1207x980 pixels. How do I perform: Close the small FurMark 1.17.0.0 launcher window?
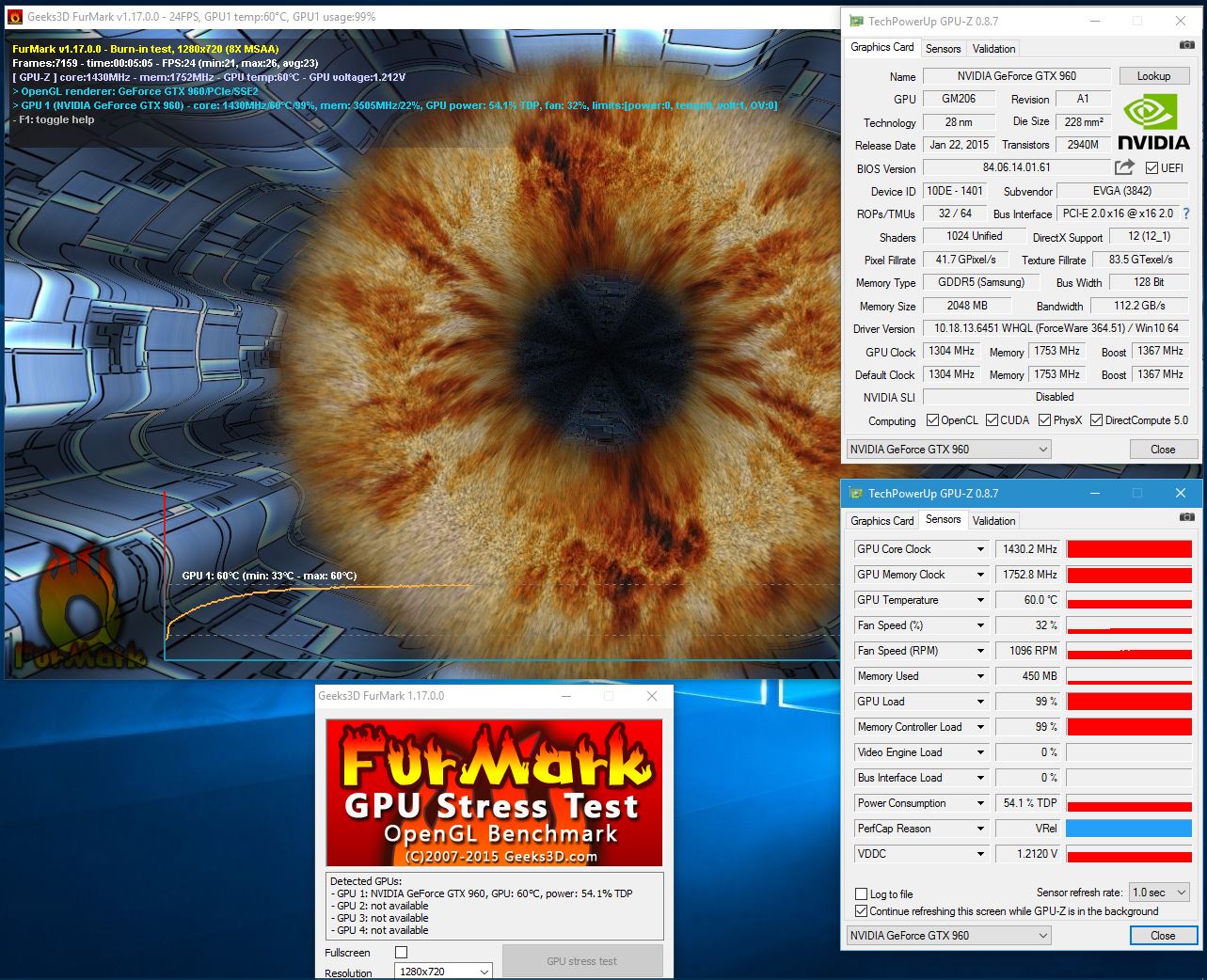pyautogui.click(x=652, y=696)
